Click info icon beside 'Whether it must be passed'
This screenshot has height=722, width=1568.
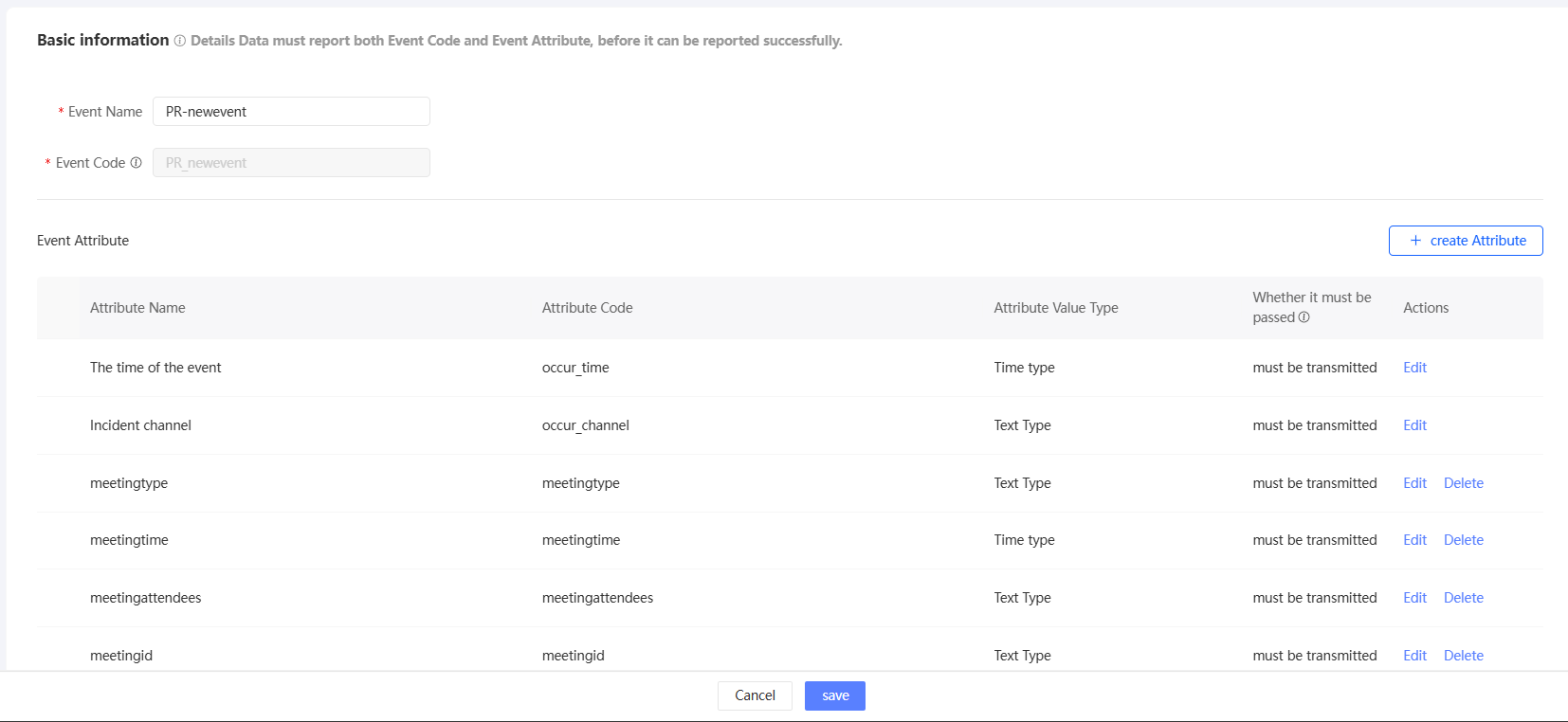[1304, 317]
